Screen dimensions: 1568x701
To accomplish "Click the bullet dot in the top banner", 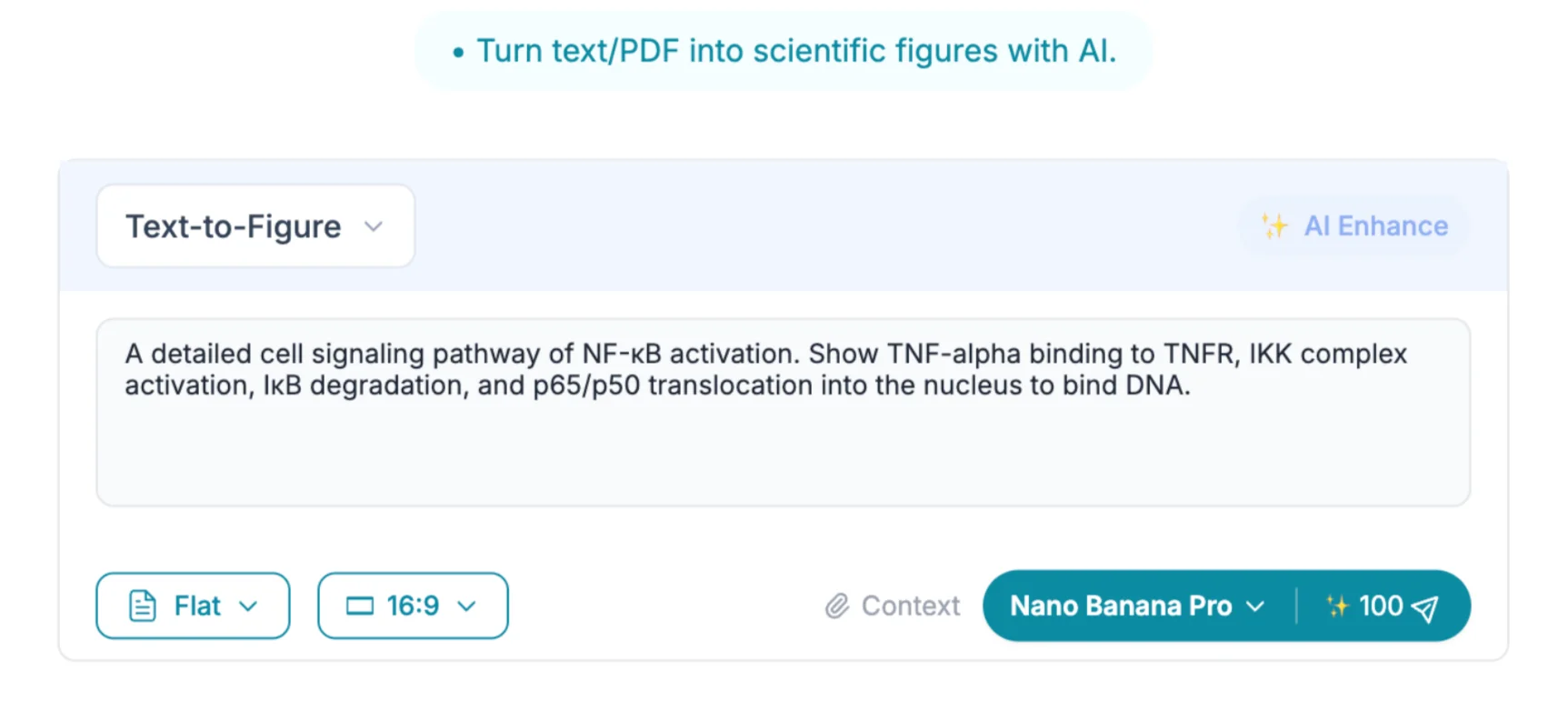I will 458,53.
